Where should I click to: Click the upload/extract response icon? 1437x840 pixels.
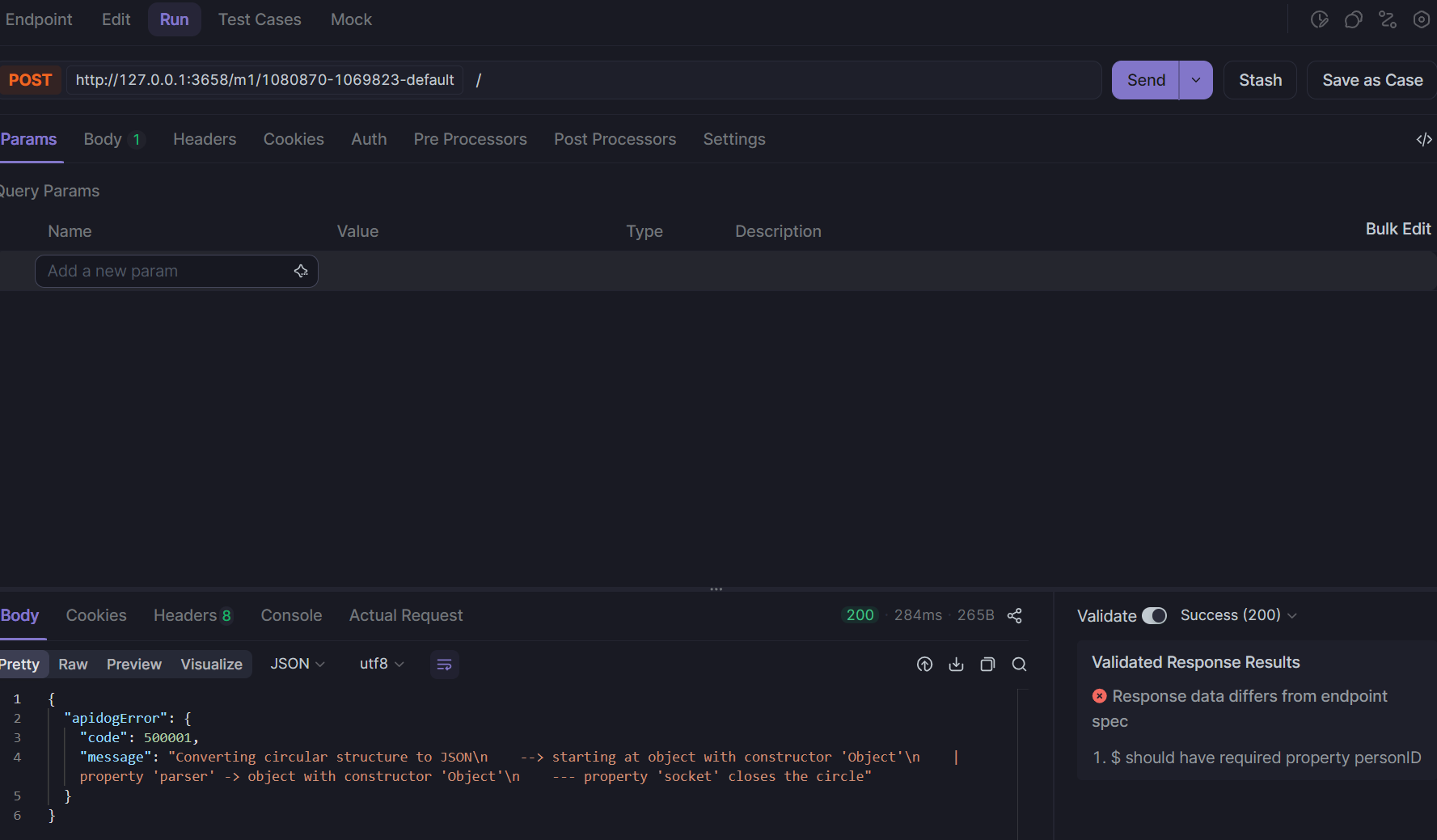click(924, 665)
